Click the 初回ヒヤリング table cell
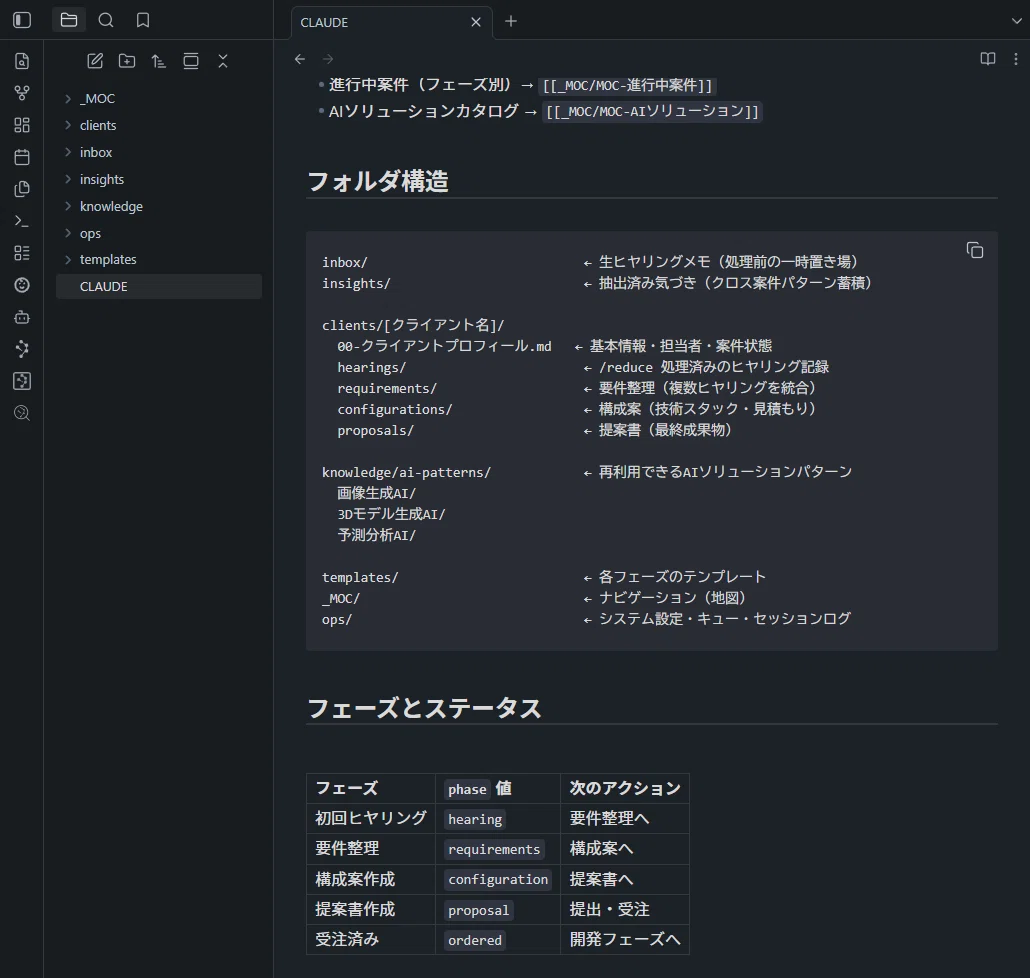 (370, 818)
